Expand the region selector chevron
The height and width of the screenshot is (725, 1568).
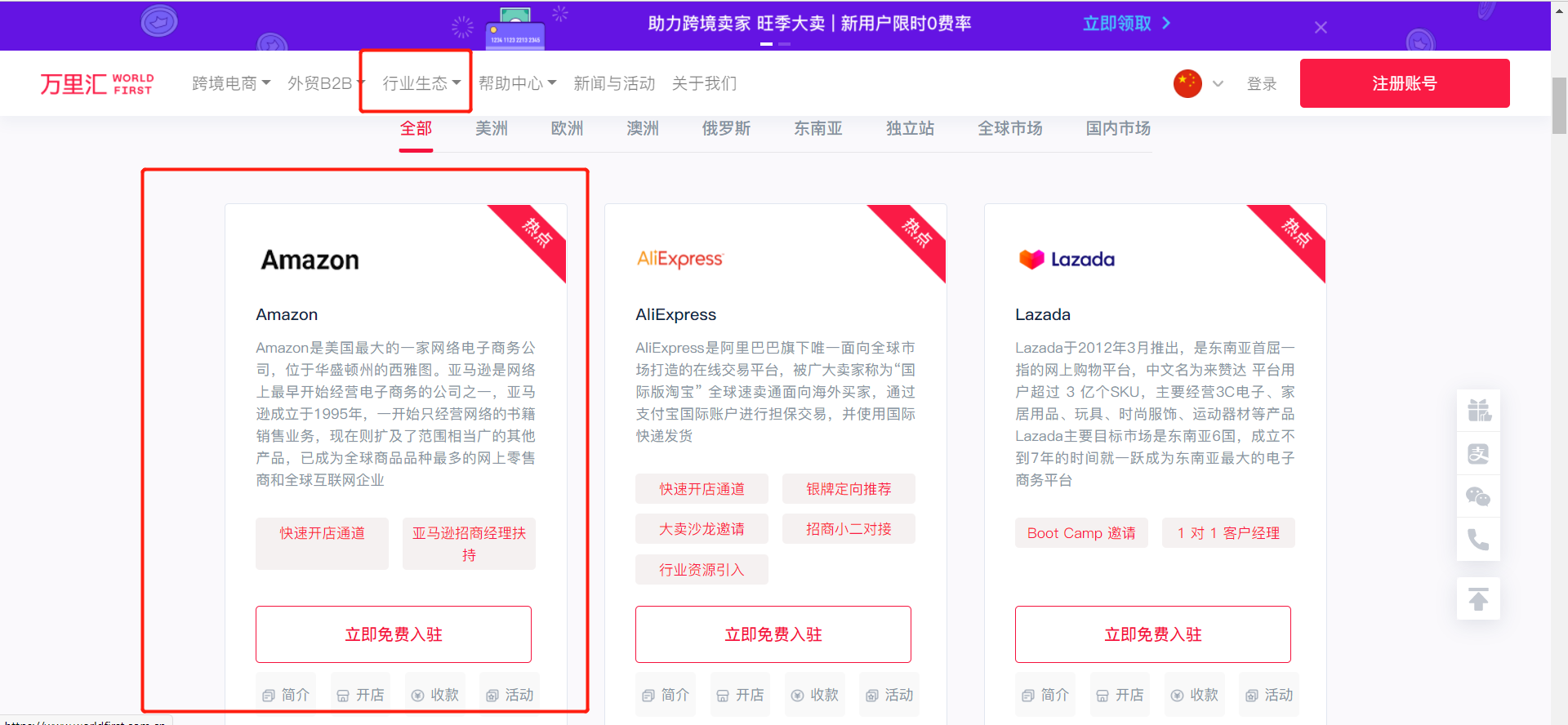tap(1218, 83)
